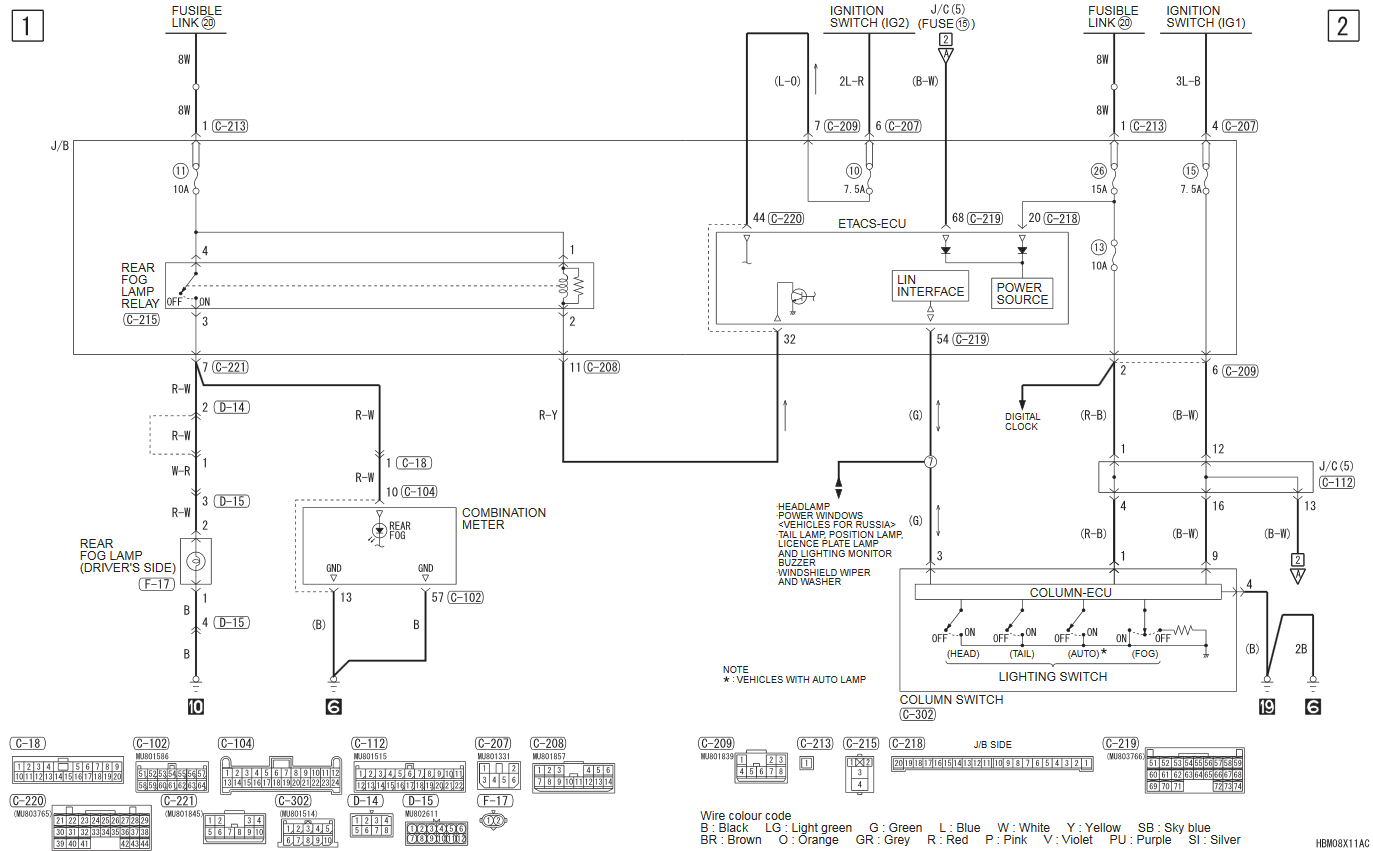Click the driver's side rear fog lamp bulb symbol
Viewport: 1373px width, 851px height.
tap(195, 561)
